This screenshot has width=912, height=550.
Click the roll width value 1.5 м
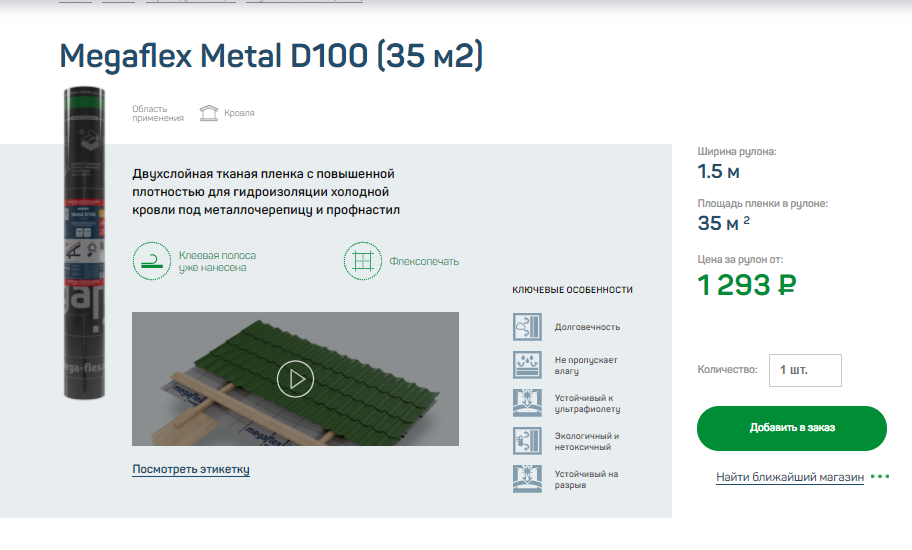[718, 172]
